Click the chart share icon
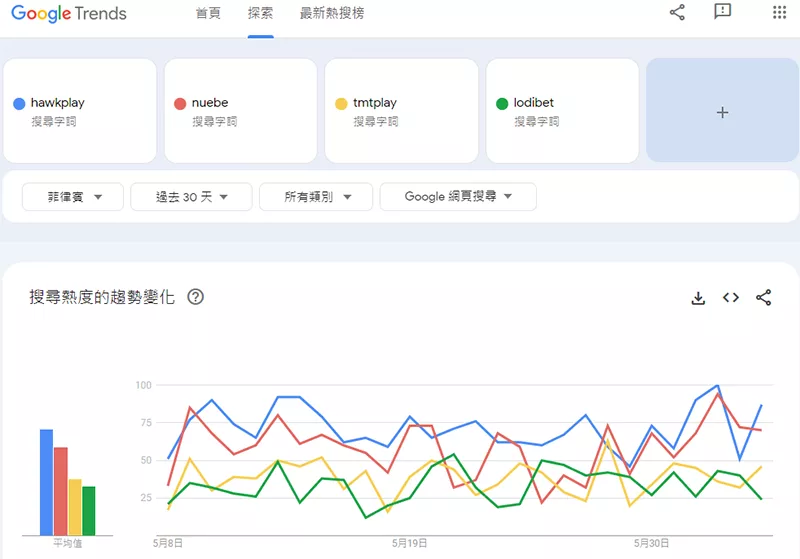The height and width of the screenshot is (559, 800). pyautogui.click(x=763, y=297)
